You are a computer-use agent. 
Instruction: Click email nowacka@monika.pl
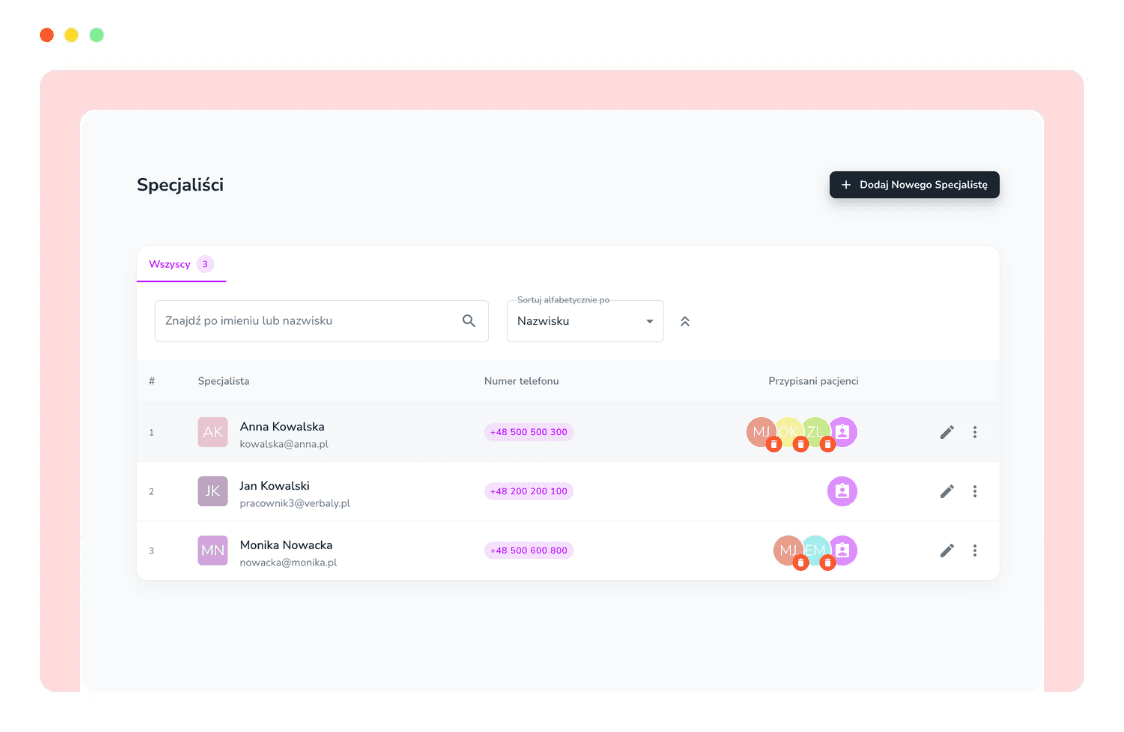click(288, 563)
